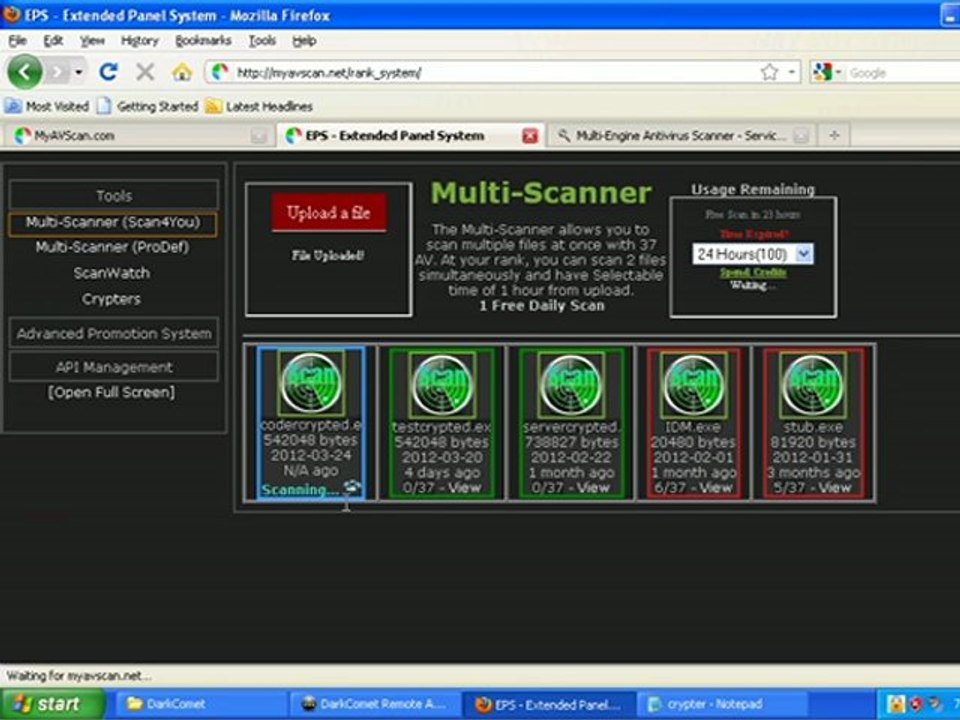Click the stop loading X icon
The image size is (960, 720).
point(145,72)
